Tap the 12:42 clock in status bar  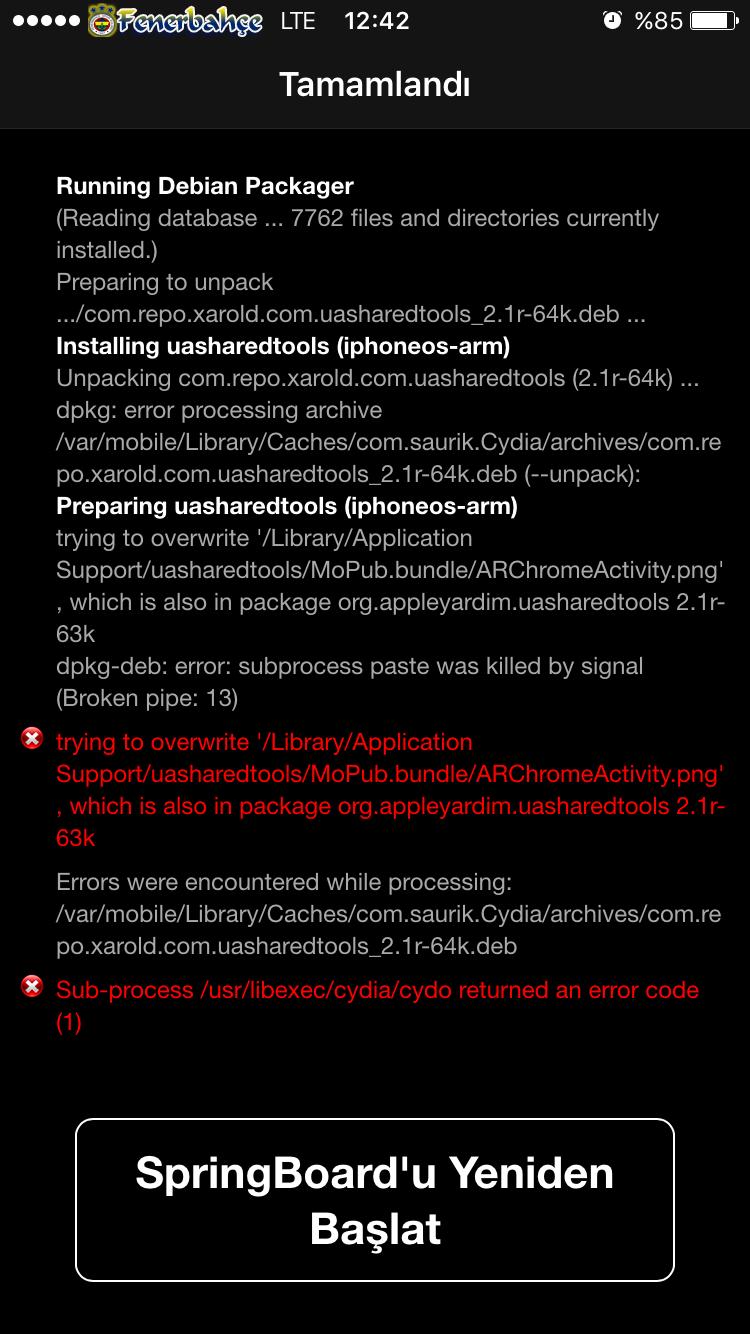pyautogui.click(x=376, y=21)
